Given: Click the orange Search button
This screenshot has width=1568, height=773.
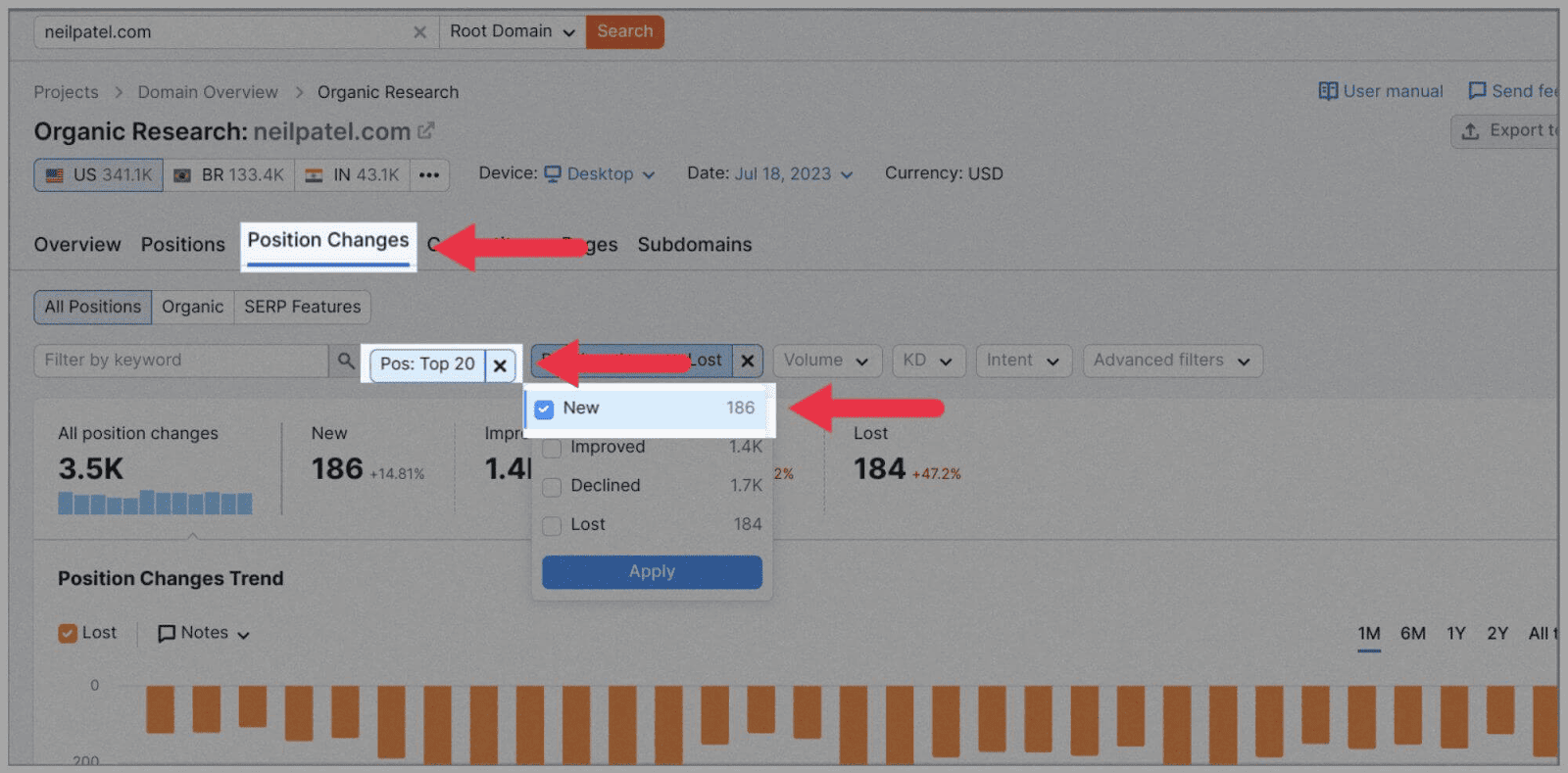Looking at the screenshot, I should (x=625, y=31).
